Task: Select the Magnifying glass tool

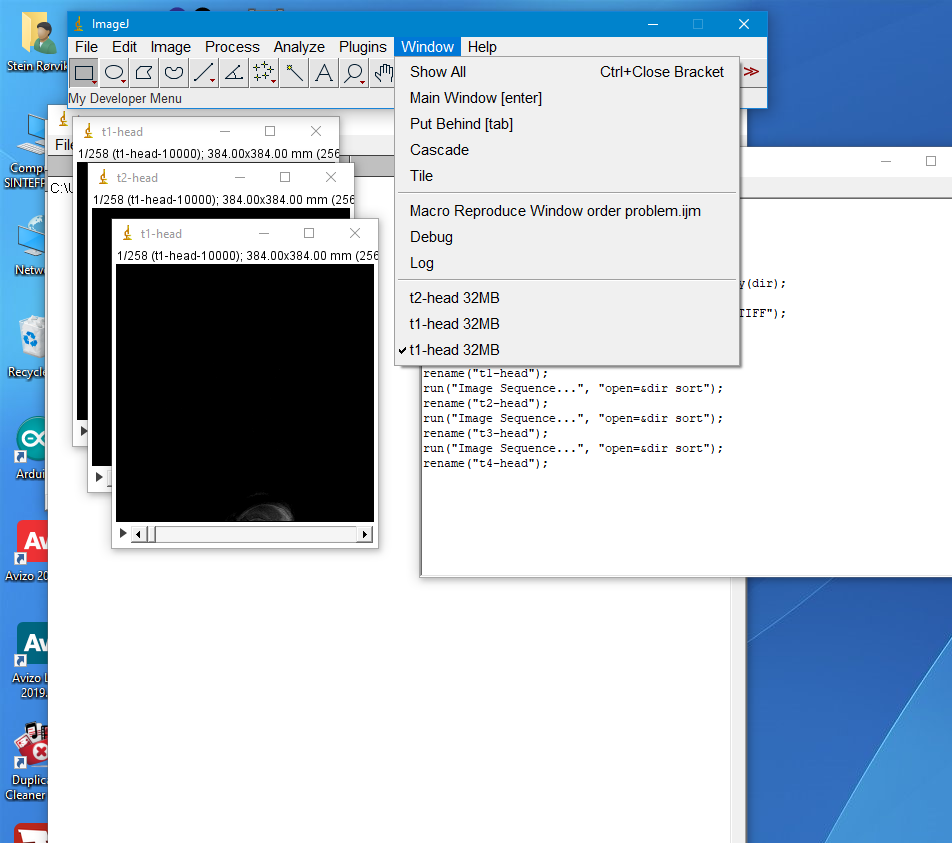Action: point(354,73)
